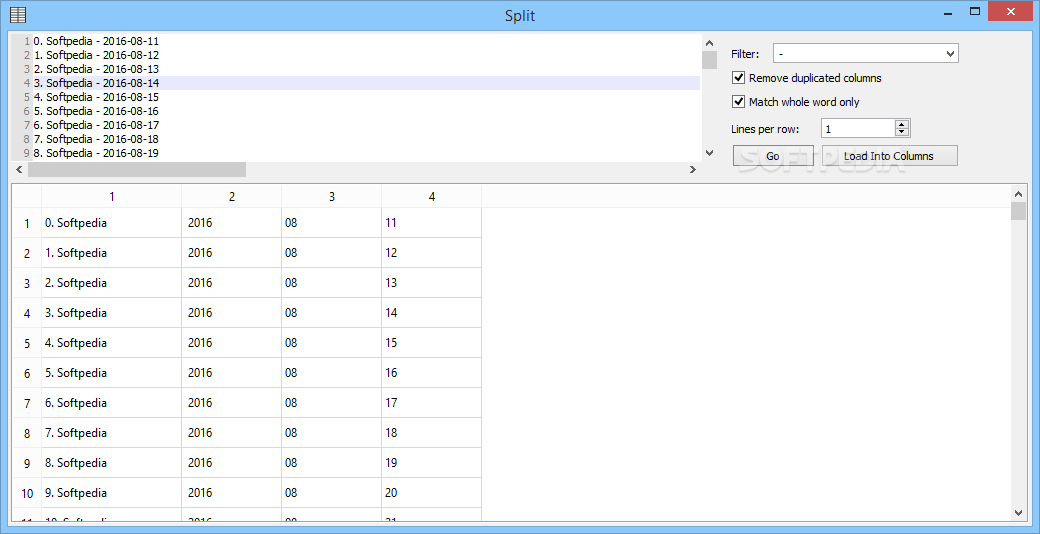Click the editor vertical scrollbar thumb
Image resolution: width=1040 pixels, height=534 pixels.
(x=710, y=60)
